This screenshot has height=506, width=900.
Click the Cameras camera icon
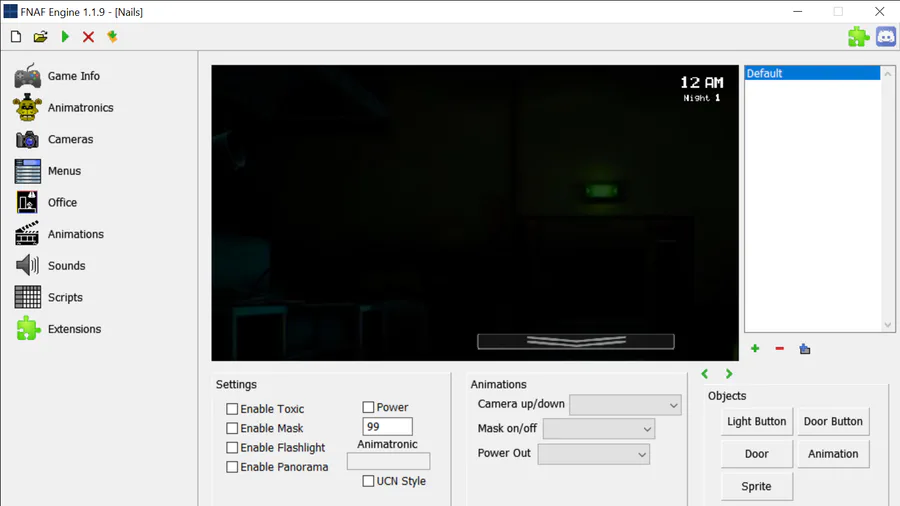pyautogui.click(x=28, y=139)
